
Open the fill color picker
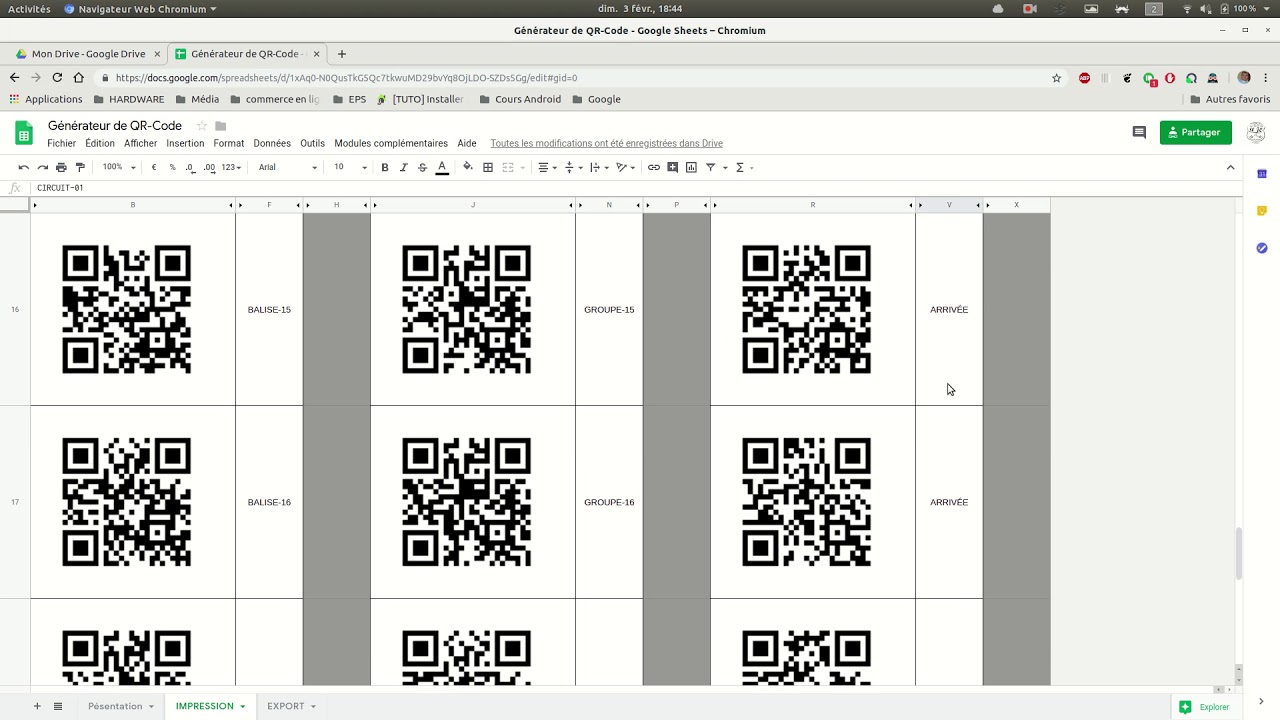coord(468,167)
